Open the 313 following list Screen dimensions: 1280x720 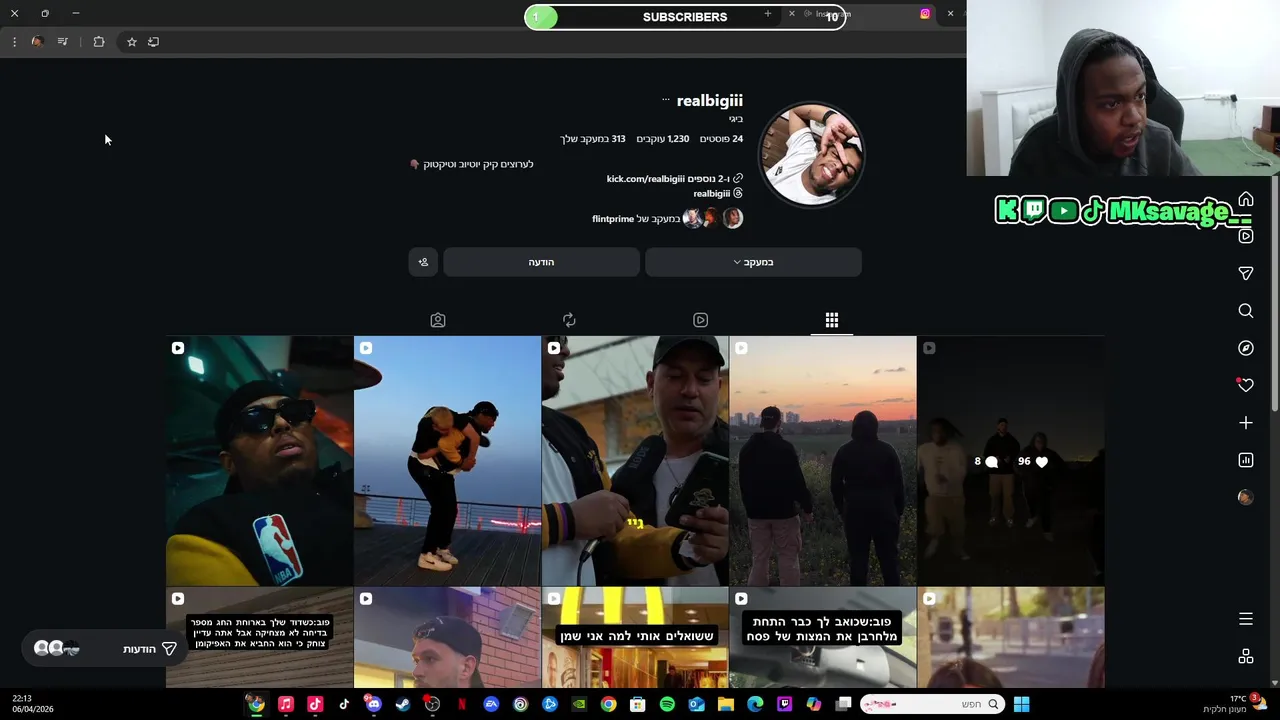click(593, 139)
